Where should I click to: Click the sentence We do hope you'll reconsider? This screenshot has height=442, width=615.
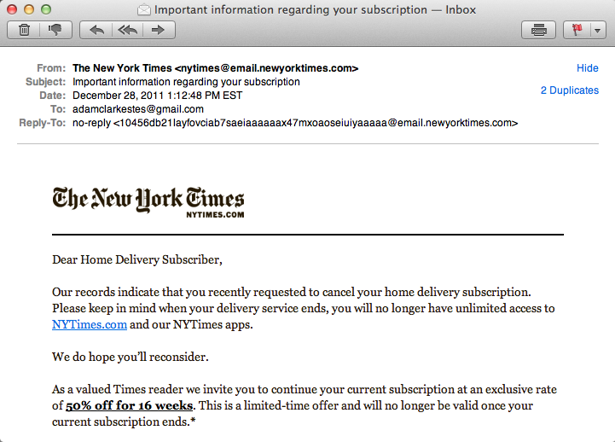130,357
